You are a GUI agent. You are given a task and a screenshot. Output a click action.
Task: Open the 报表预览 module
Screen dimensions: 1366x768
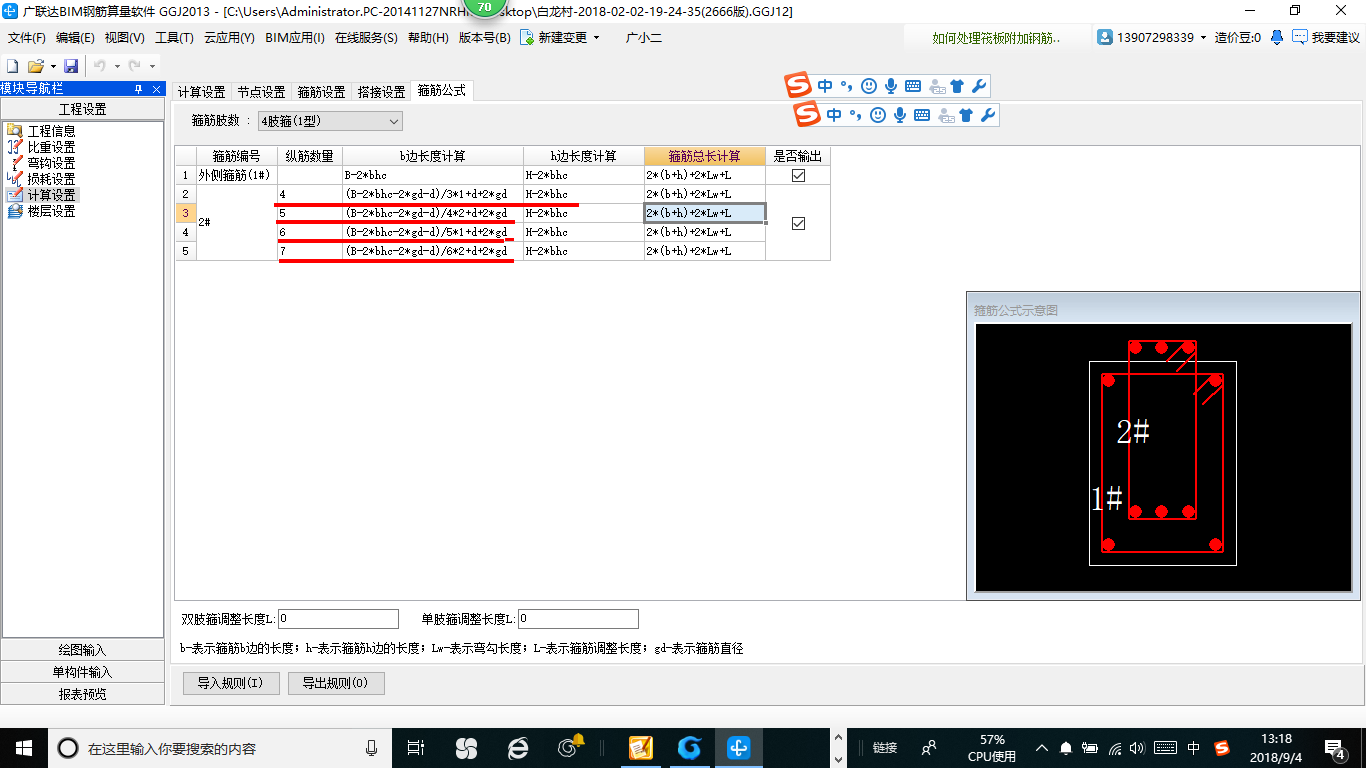[x=82, y=694]
